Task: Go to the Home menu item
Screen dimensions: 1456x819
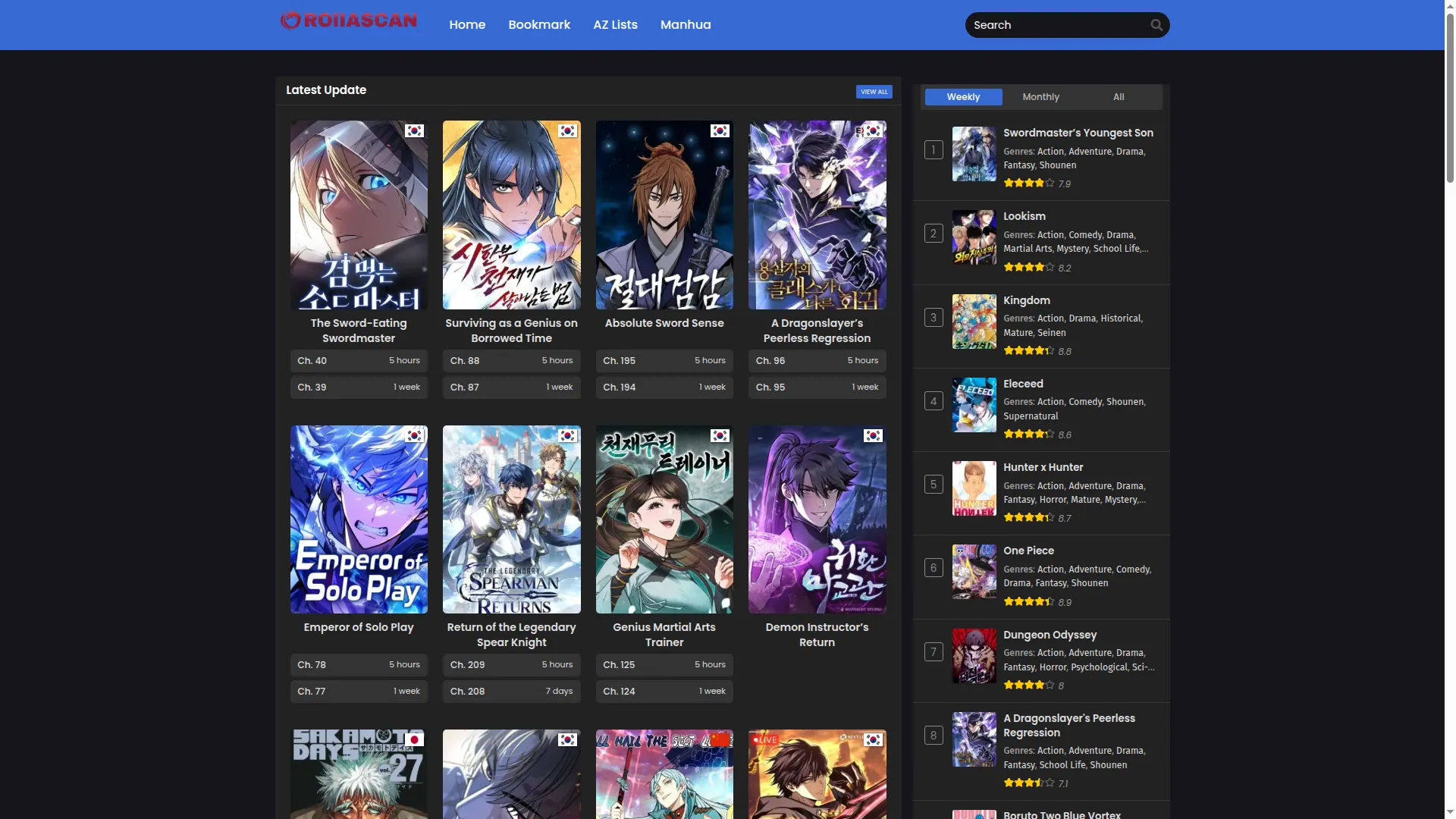Action: 467,25
